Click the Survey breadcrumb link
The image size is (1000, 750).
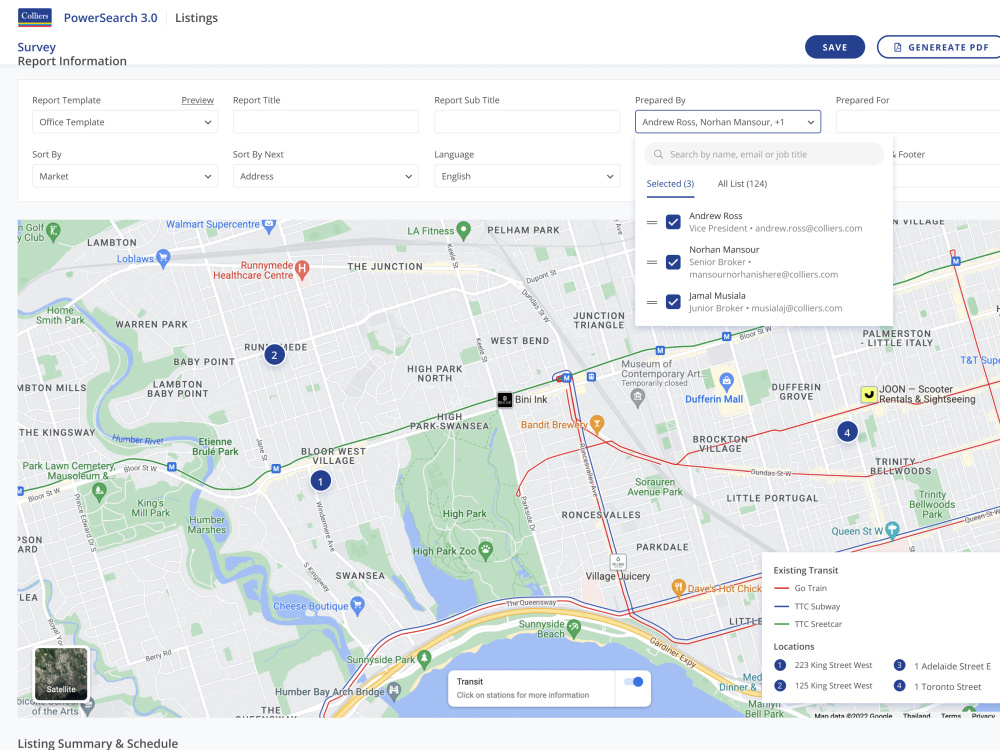tap(36, 47)
